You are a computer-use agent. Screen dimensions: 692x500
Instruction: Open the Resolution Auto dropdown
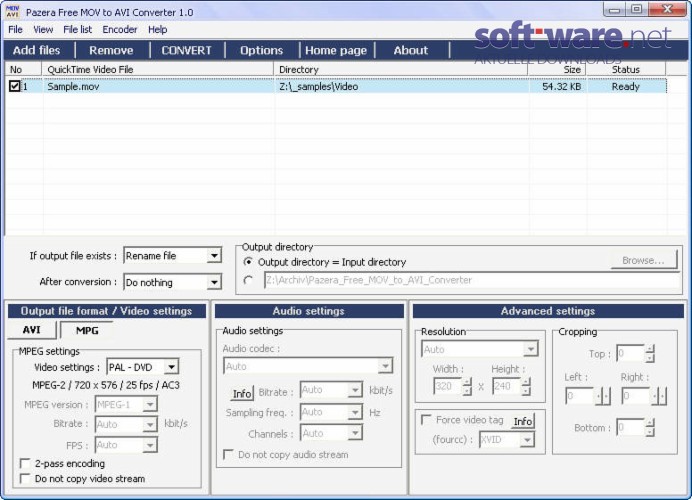(530, 349)
